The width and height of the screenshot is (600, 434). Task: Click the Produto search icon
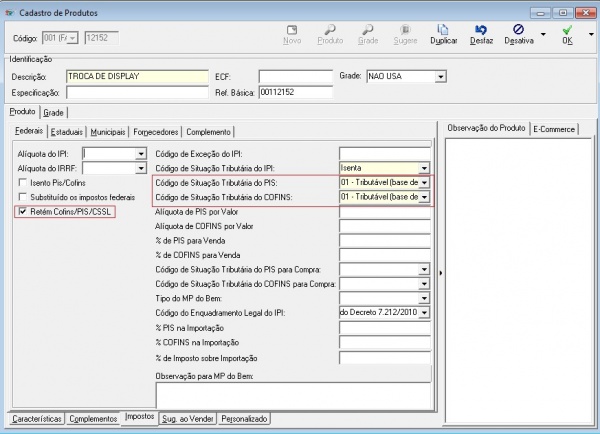tap(329, 31)
